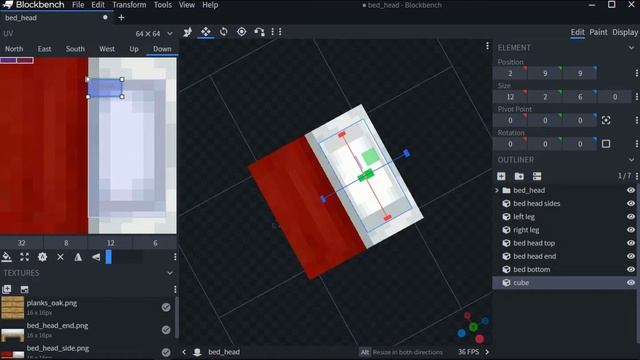Click the create texture icon

coord(24,289)
